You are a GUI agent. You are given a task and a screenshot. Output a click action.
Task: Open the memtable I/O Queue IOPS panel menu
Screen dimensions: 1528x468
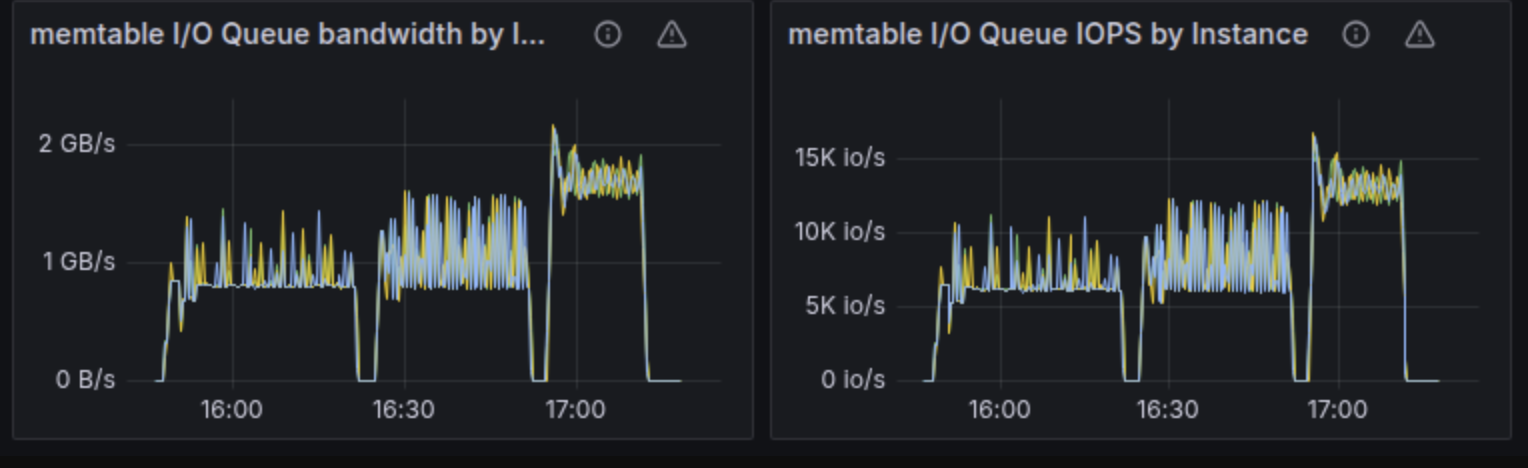pos(1047,35)
